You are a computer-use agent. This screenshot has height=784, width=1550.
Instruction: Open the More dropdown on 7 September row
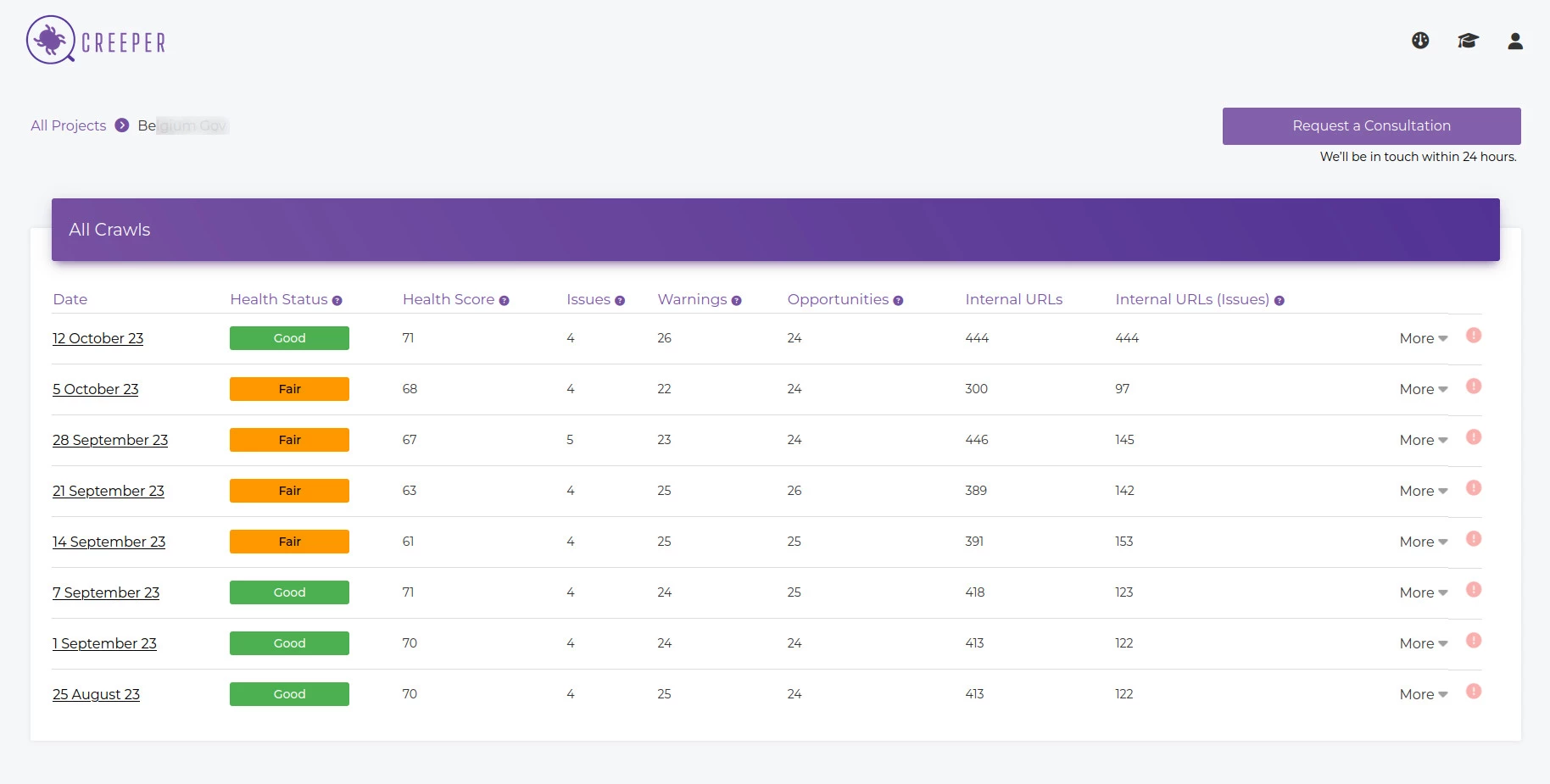(1423, 592)
